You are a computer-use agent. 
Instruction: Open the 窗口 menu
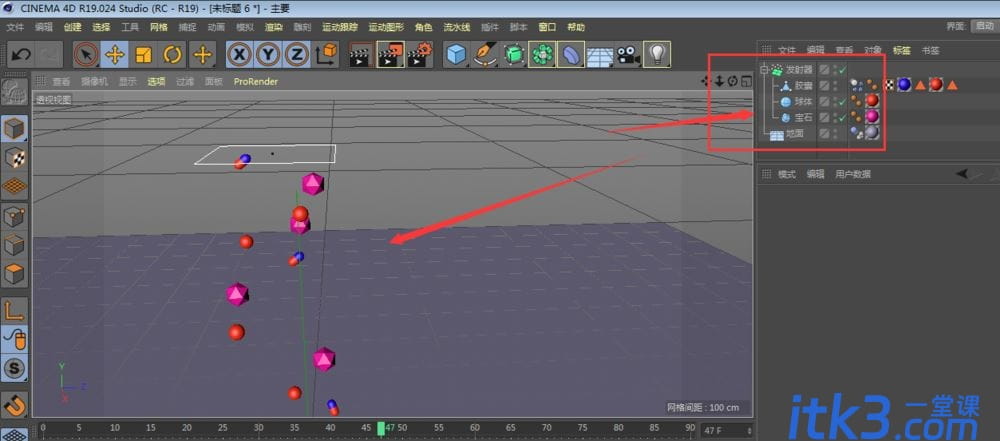[x=547, y=27]
